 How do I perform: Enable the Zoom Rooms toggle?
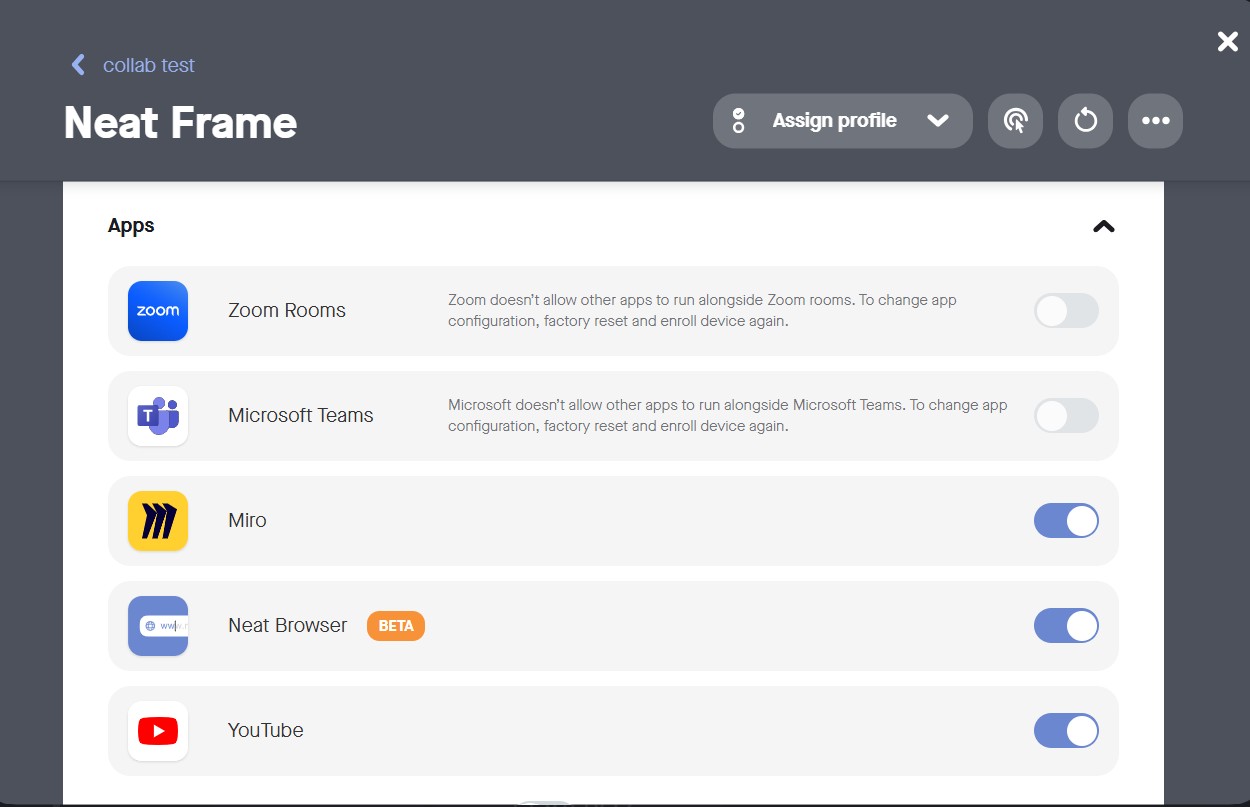click(x=1066, y=311)
